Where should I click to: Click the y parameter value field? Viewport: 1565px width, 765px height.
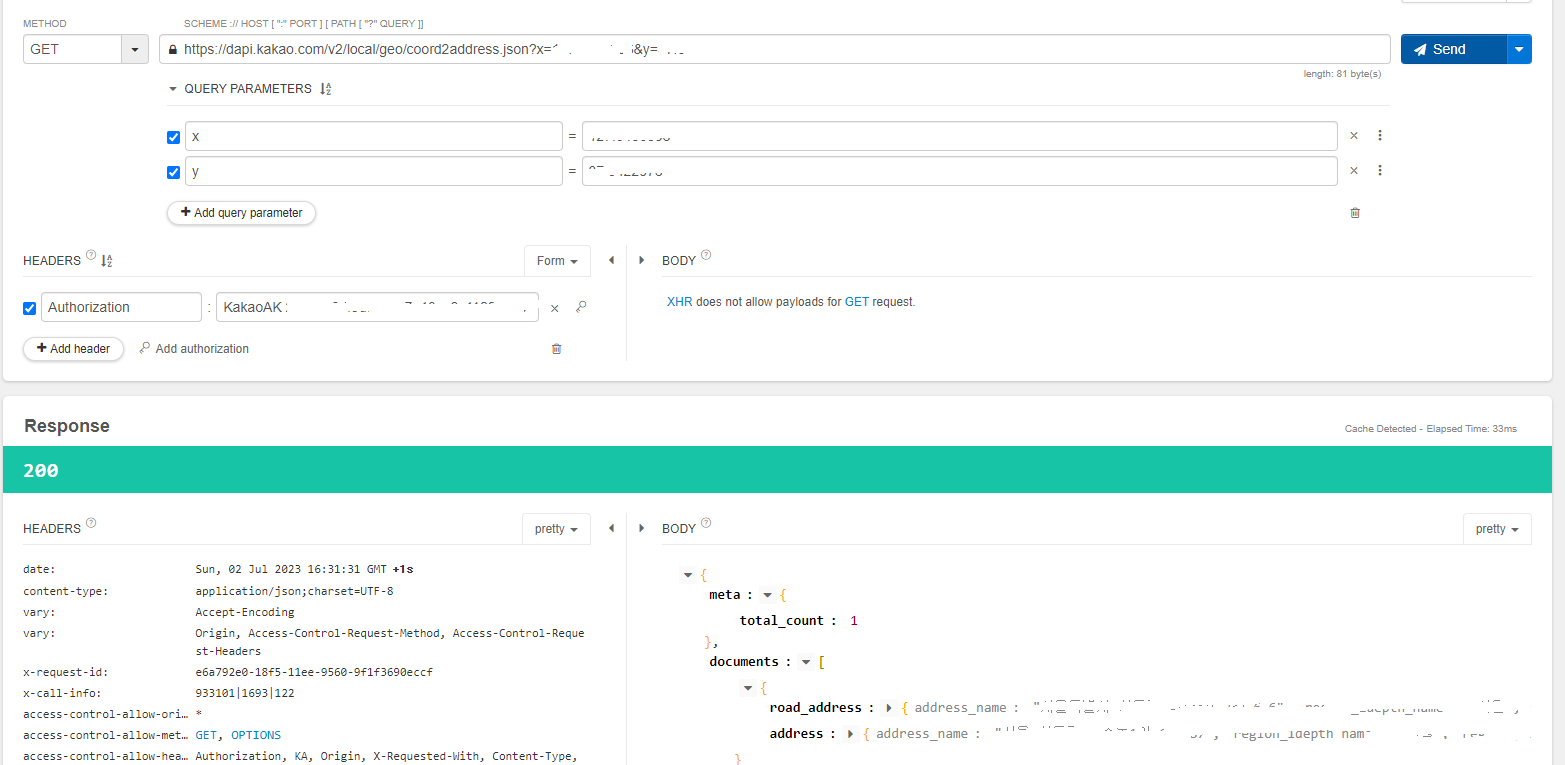tap(960, 171)
